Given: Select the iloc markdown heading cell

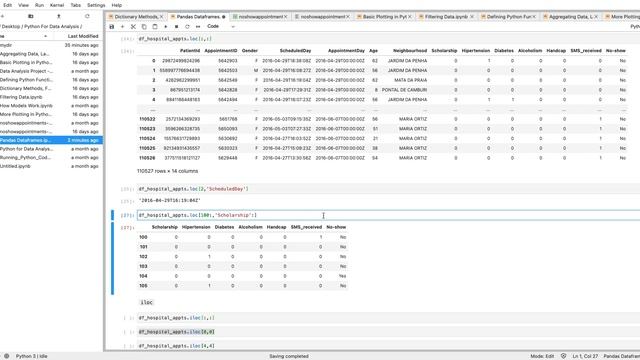Looking at the screenshot, I should pos(147,302).
